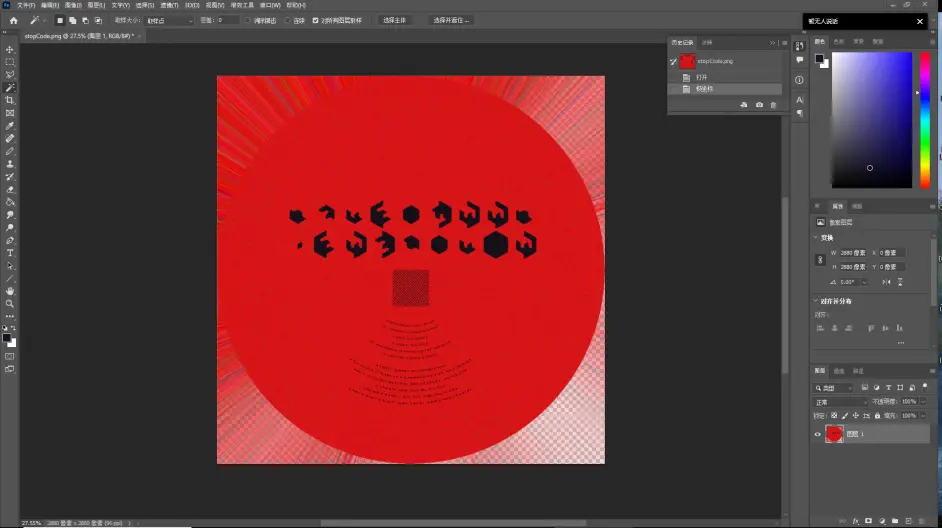The width and height of the screenshot is (942, 528).
Task: Click the Select and Mask button
Action: (x=451, y=20)
